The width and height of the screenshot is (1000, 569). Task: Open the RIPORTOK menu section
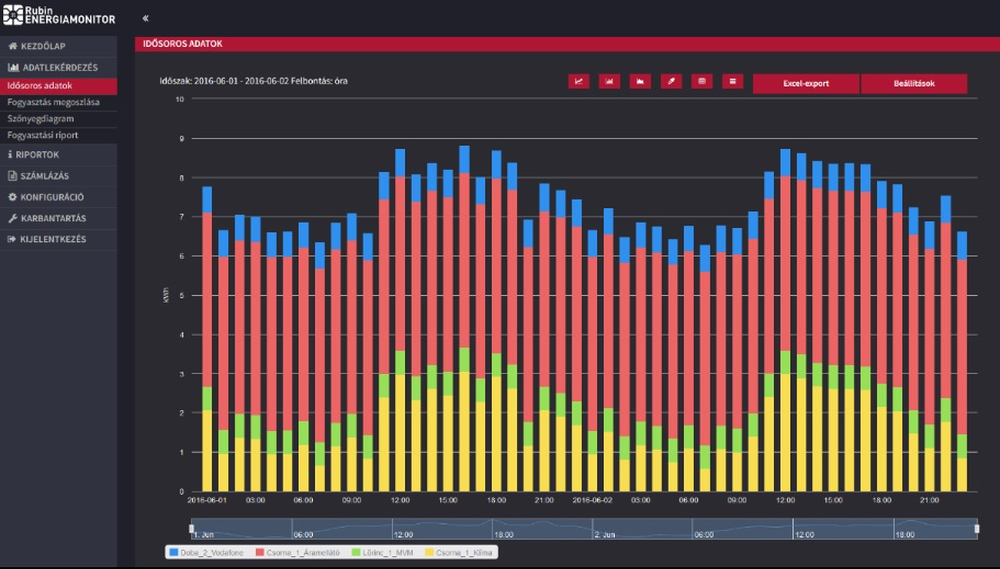pos(59,154)
